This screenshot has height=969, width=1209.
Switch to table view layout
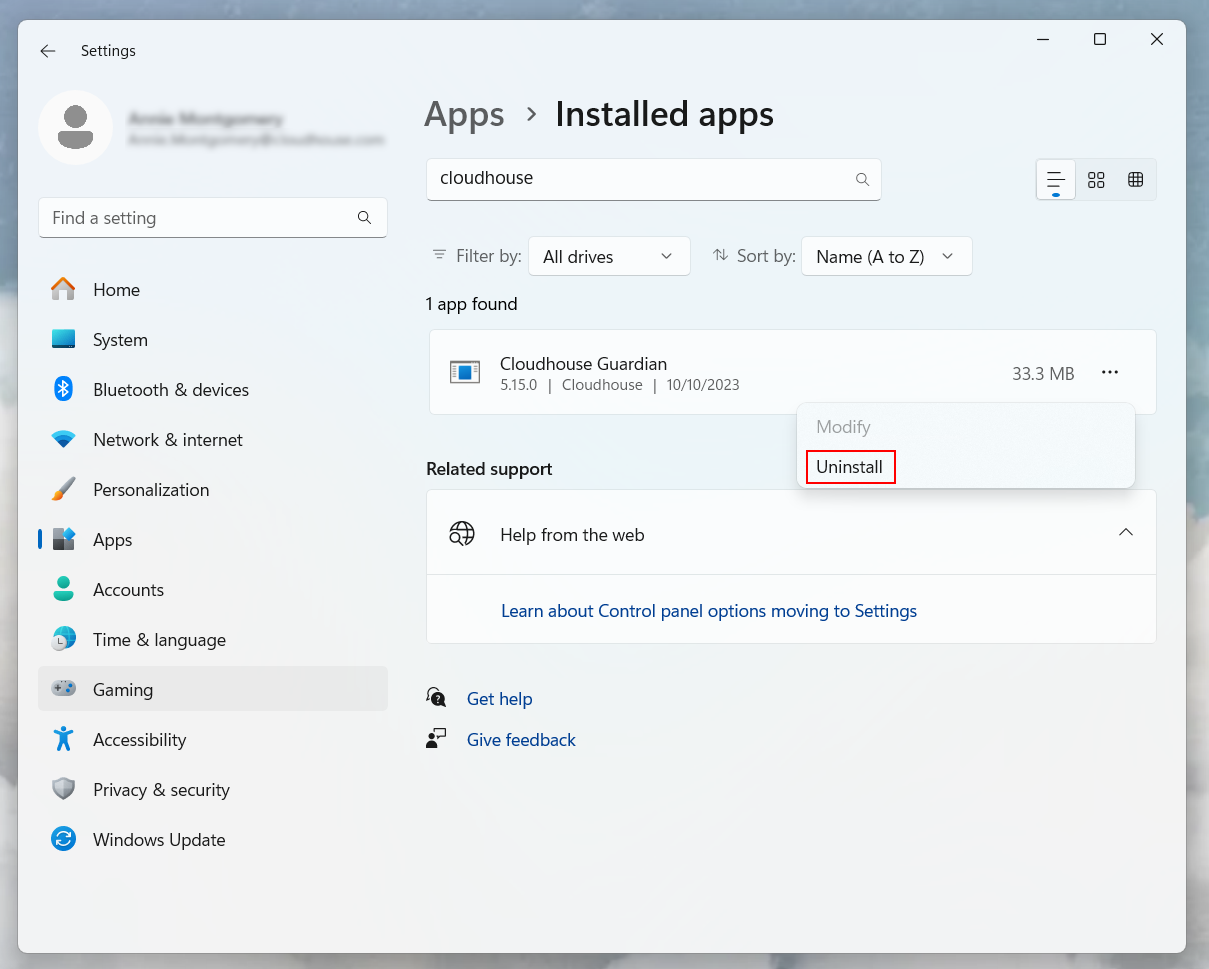coord(1135,180)
